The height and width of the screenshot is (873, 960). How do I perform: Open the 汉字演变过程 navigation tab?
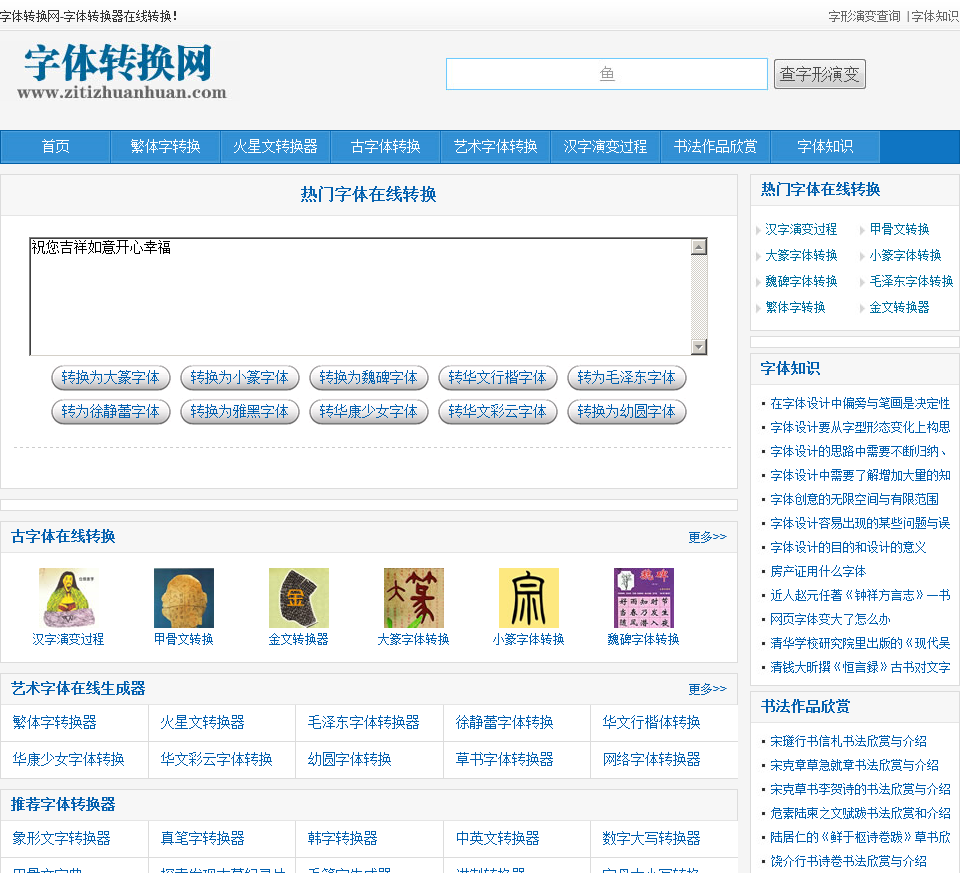(x=606, y=146)
